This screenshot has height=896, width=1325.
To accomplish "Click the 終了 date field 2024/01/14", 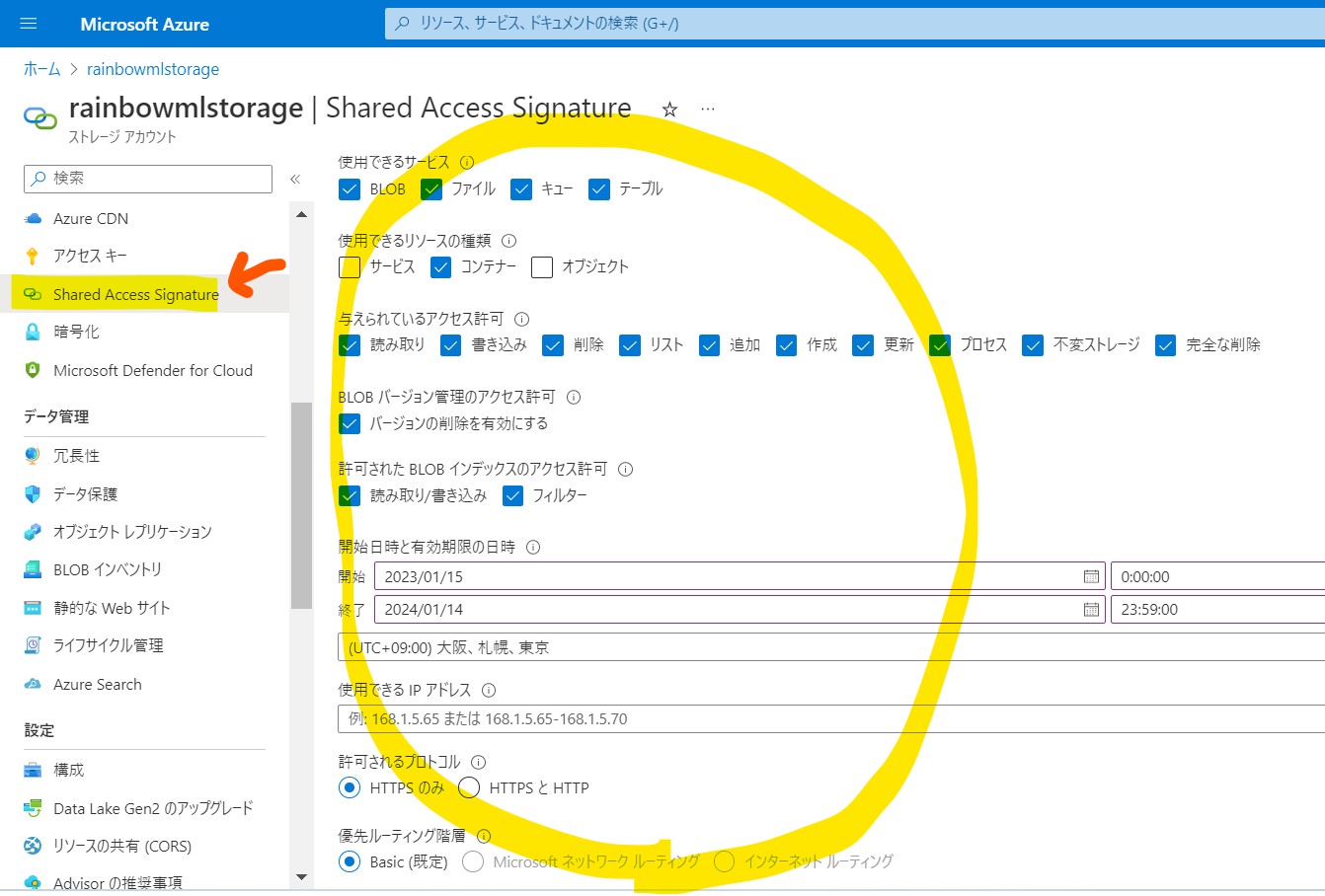I will click(x=740, y=609).
